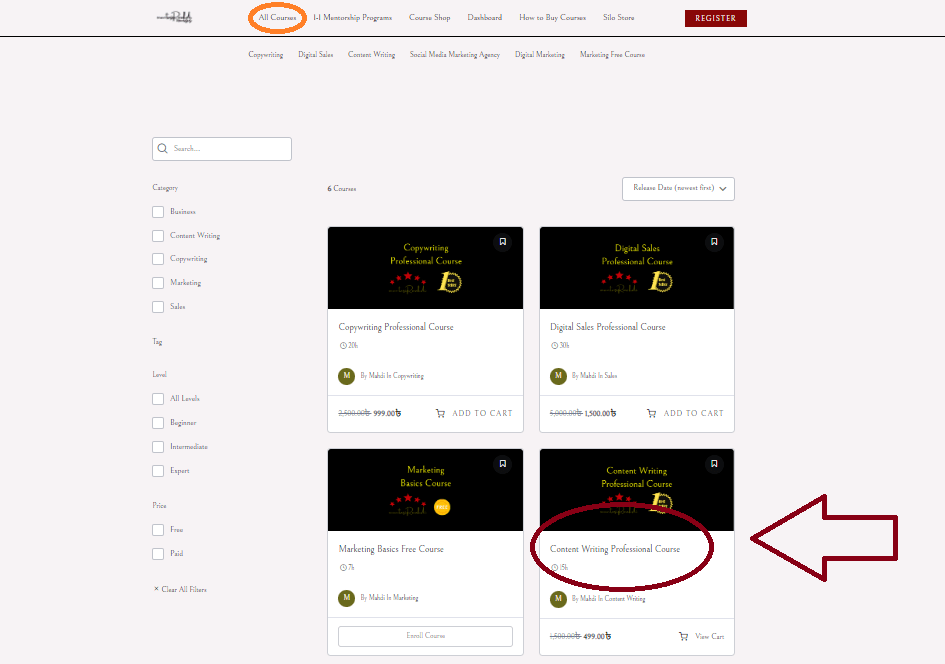Open Content Writing Professional Course thumbnail
The height and width of the screenshot is (664, 945).
(637, 490)
